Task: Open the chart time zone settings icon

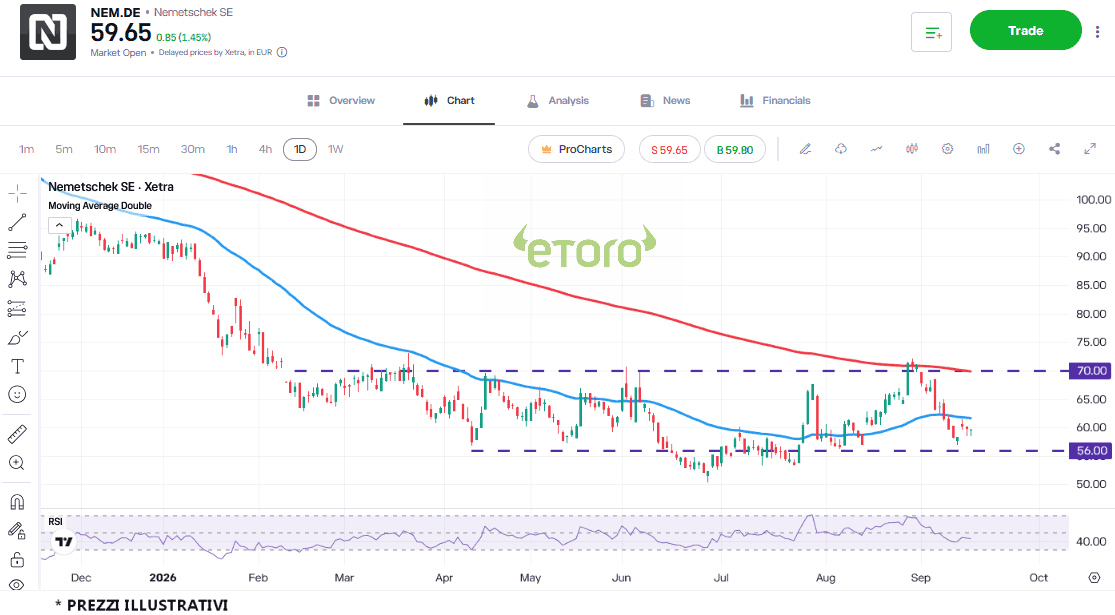Action: 1094,577
